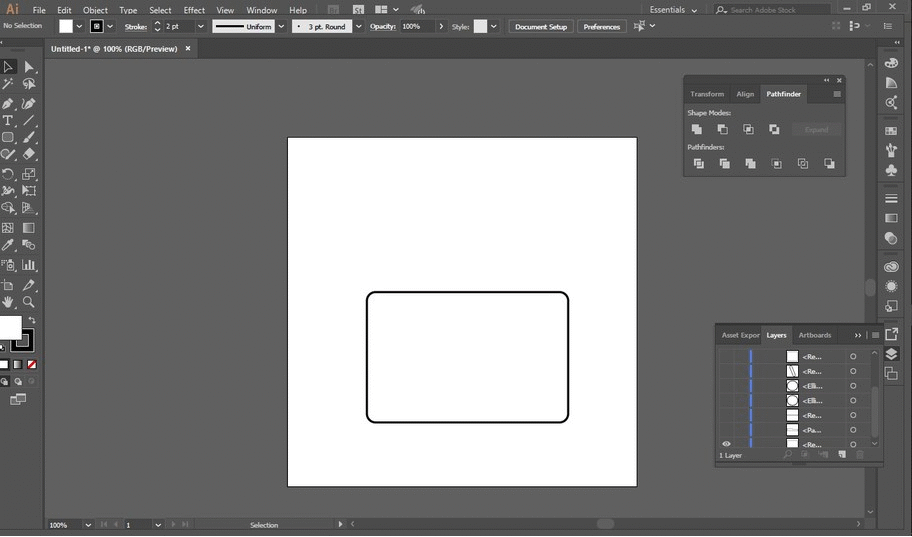
Task: Open Preferences from the control bar
Action: click(601, 27)
